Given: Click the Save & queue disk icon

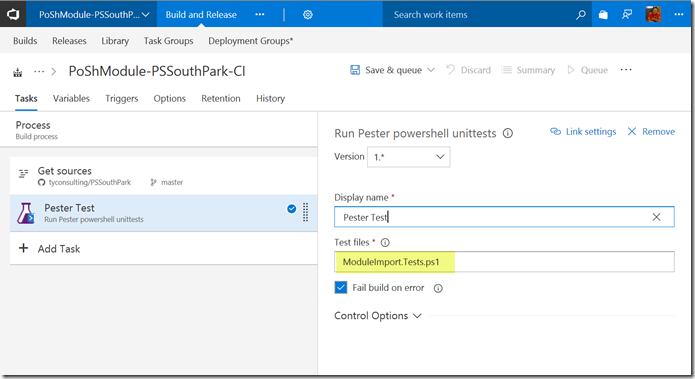Looking at the screenshot, I should click(355, 70).
